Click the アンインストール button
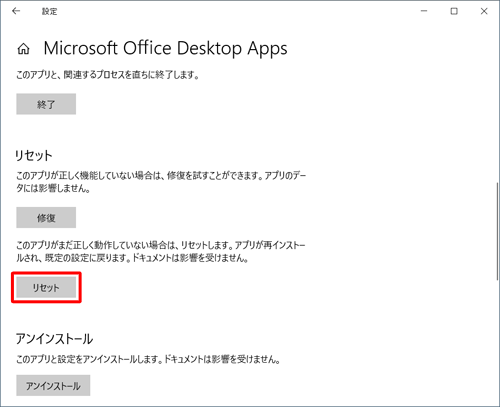This screenshot has width=500, height=407. [53, 386]
